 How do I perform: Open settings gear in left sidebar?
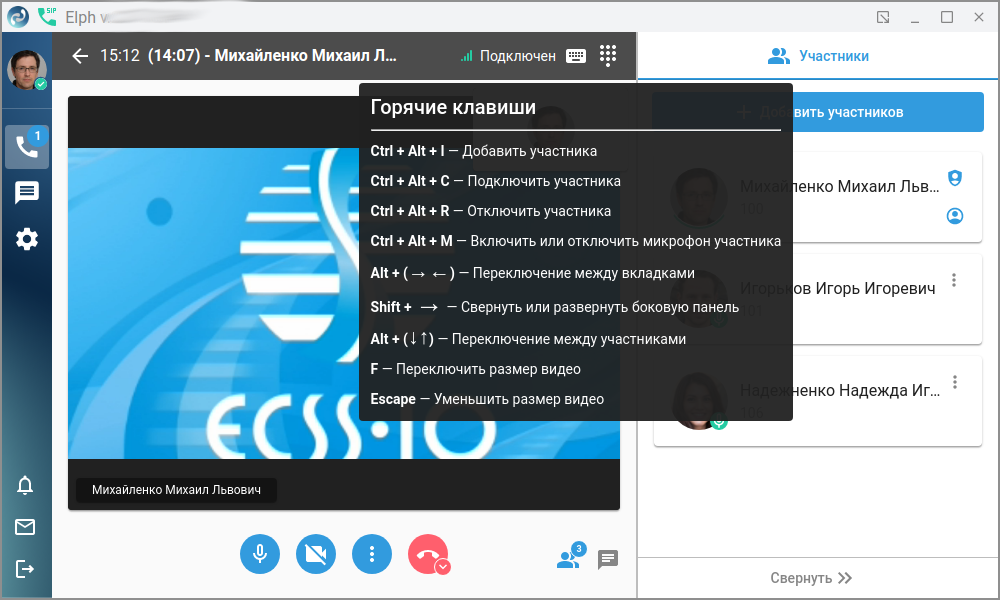27,239
